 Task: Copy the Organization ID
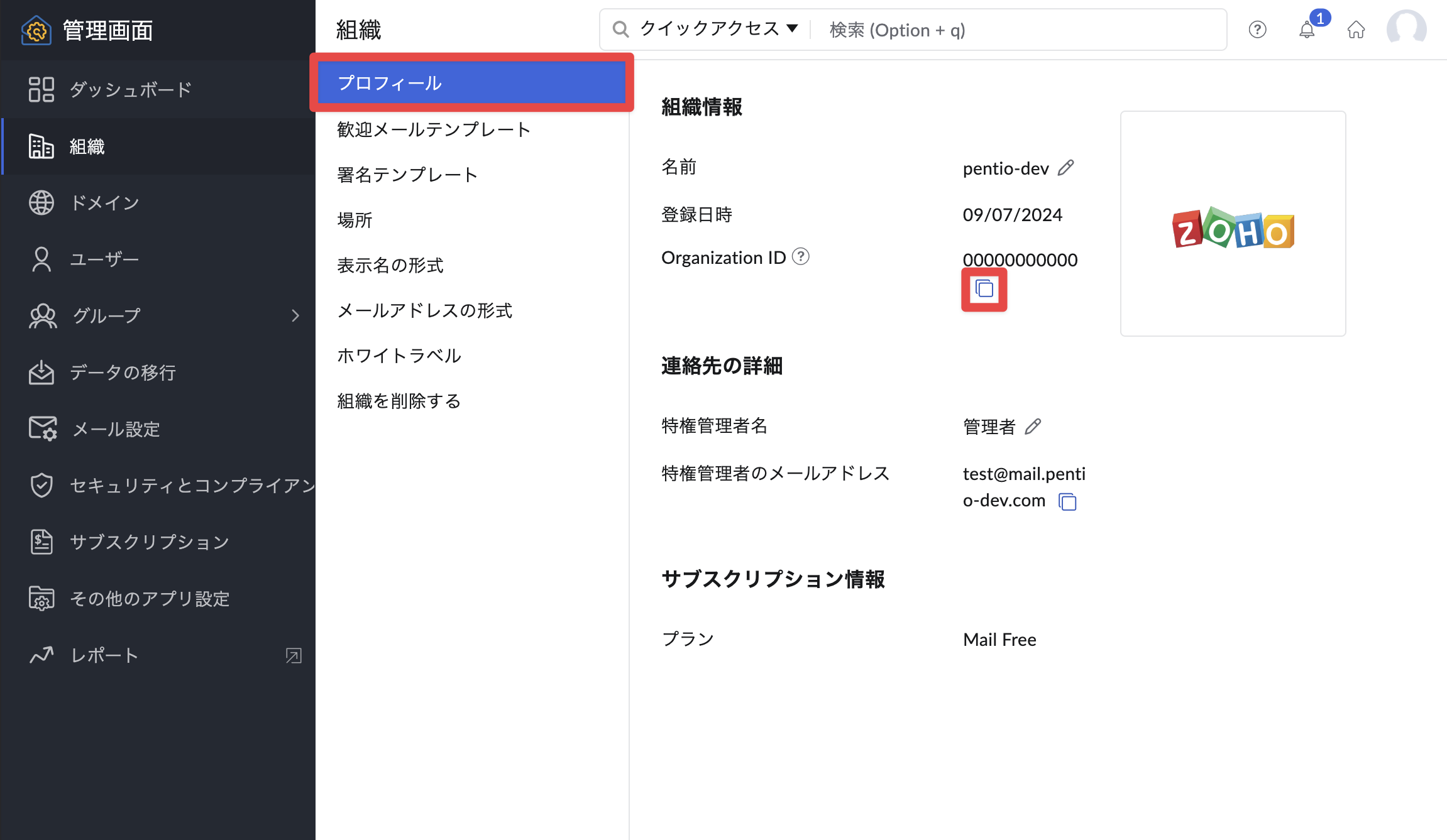point(984,289)
